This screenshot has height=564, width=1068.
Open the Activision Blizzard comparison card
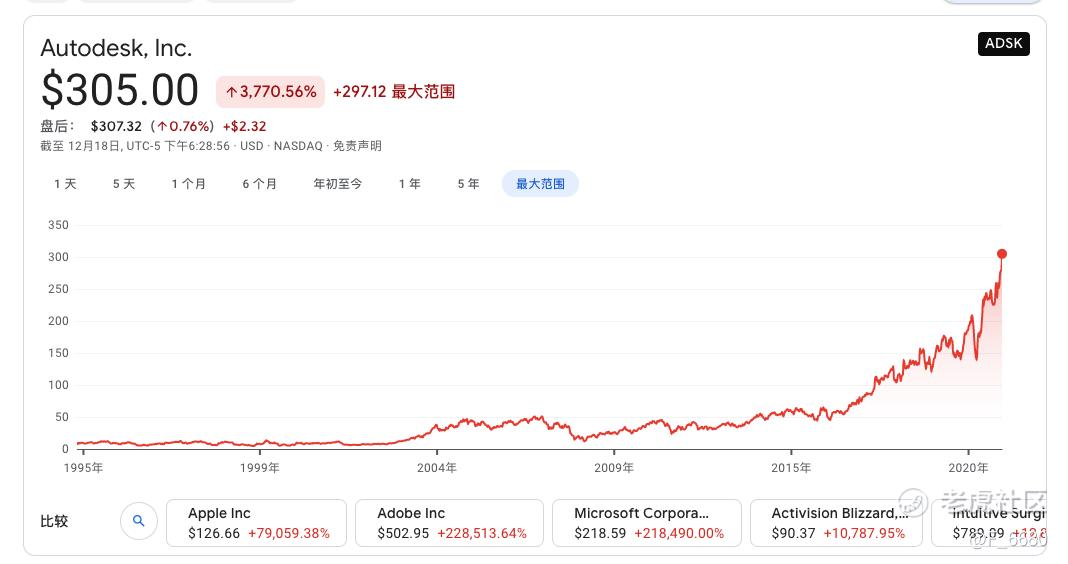pos(836,522)
